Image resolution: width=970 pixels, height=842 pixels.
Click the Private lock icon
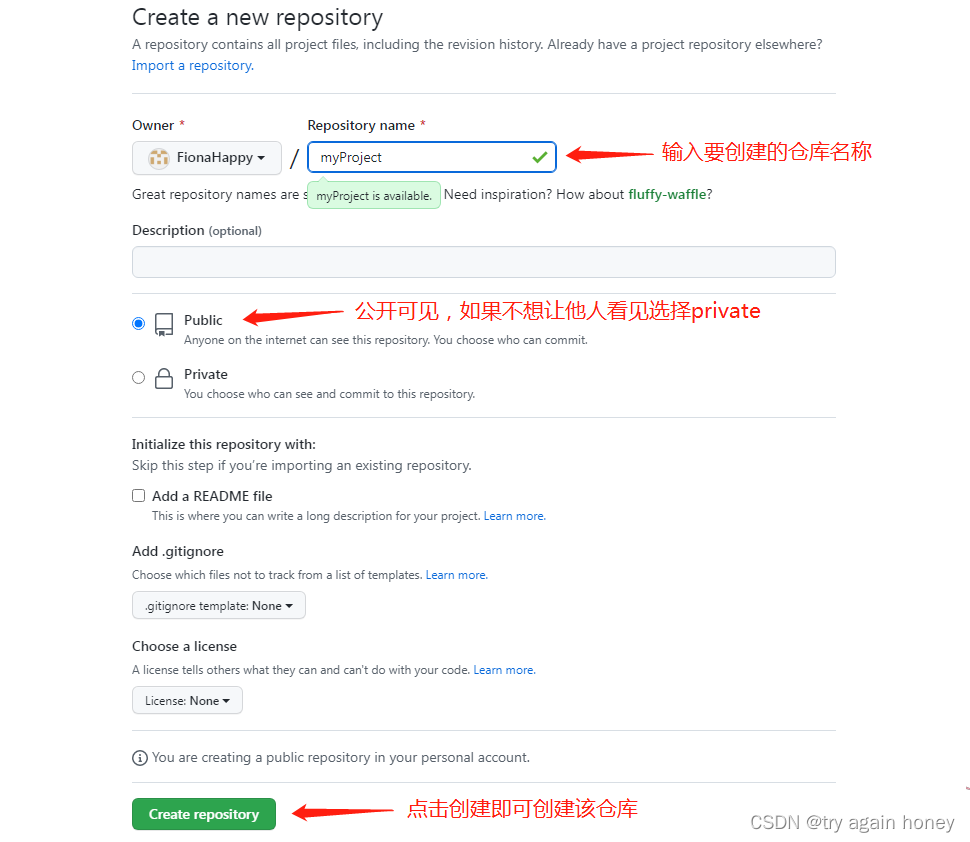[164, 378]
